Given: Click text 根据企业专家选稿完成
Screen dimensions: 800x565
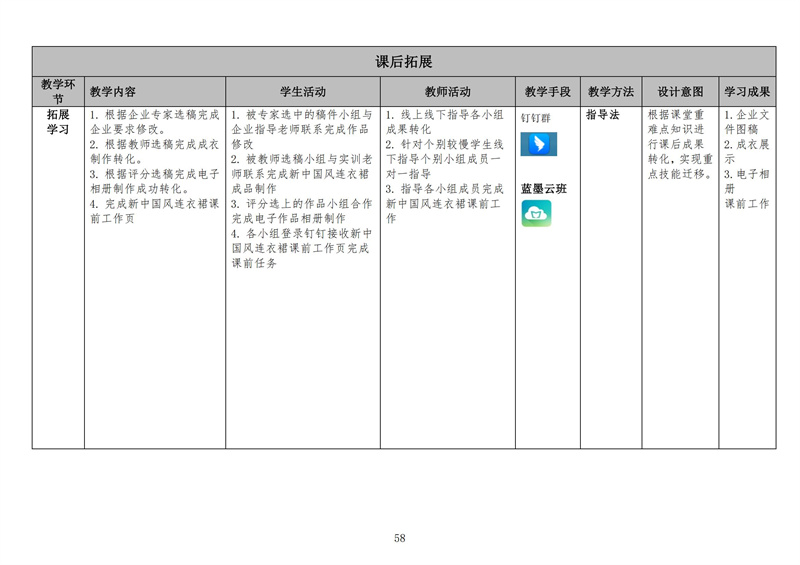Looking at the screenshot, I should 162,115.
